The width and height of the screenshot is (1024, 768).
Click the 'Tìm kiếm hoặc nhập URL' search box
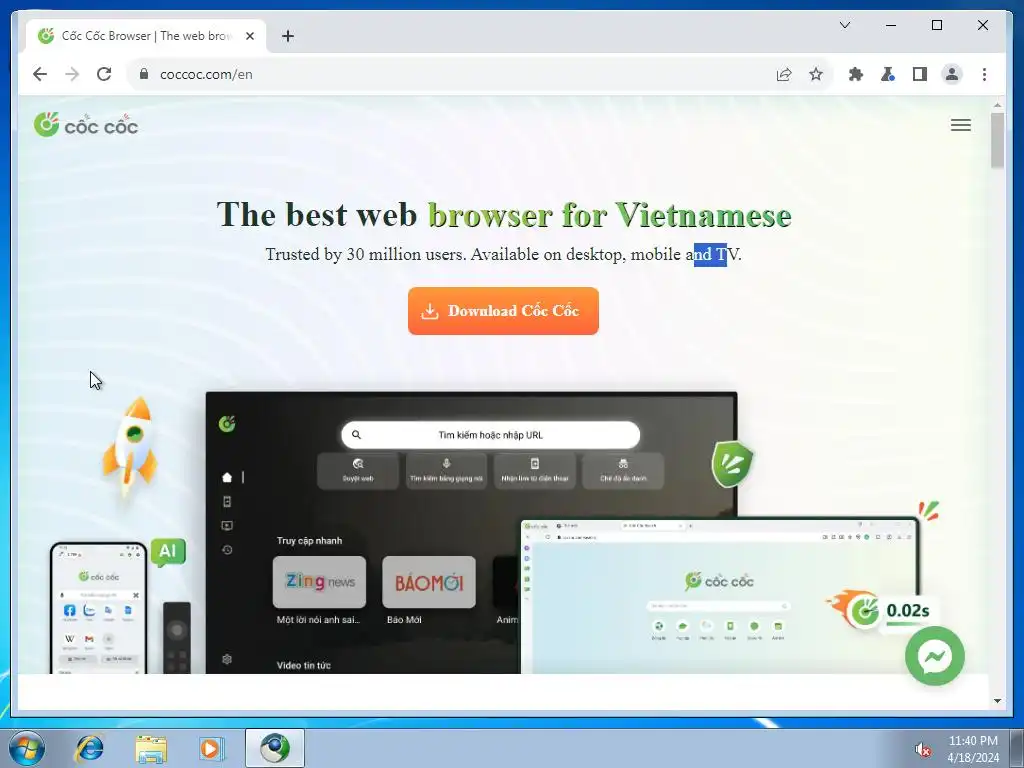point(490,435)
